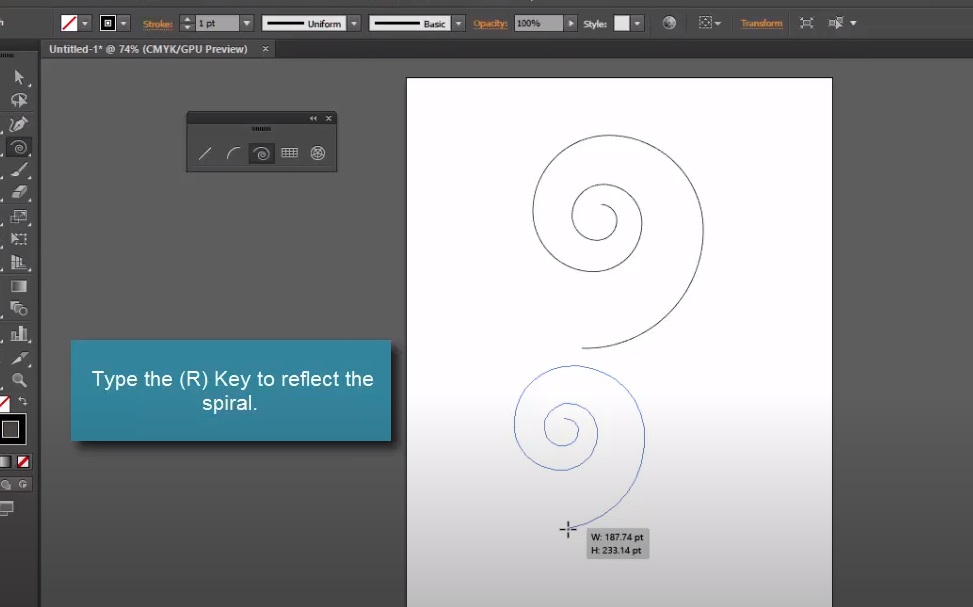Close the floating tool panel

(x=329, y=119)
